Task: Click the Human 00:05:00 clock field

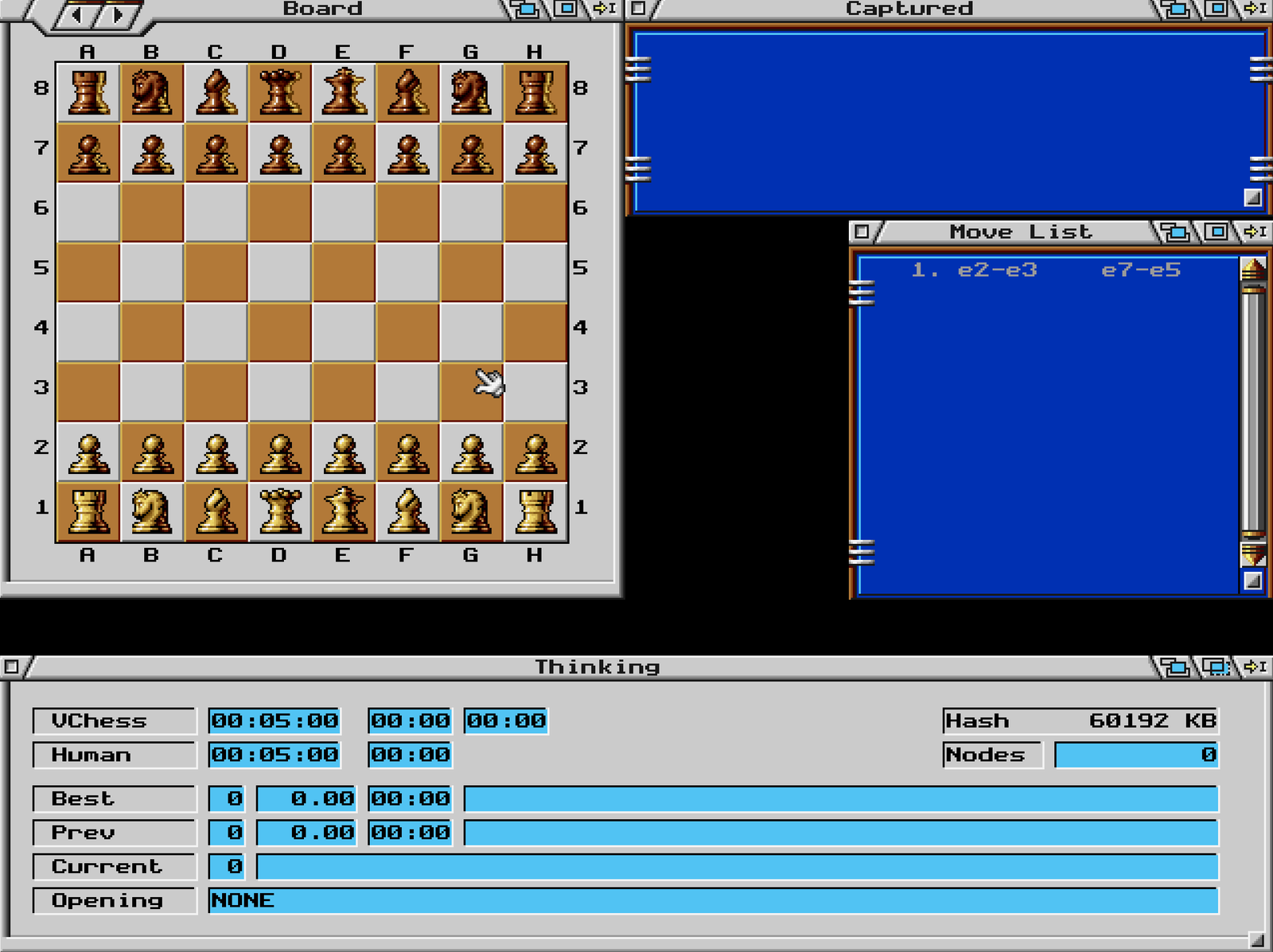Action: (x=274, y=755)
